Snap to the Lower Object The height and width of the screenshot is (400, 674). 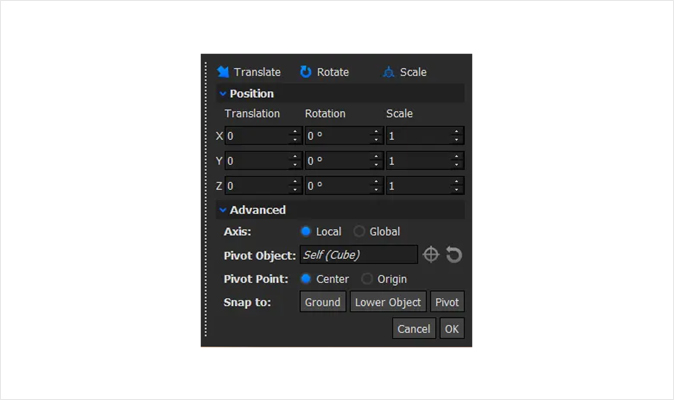point(388,302)
